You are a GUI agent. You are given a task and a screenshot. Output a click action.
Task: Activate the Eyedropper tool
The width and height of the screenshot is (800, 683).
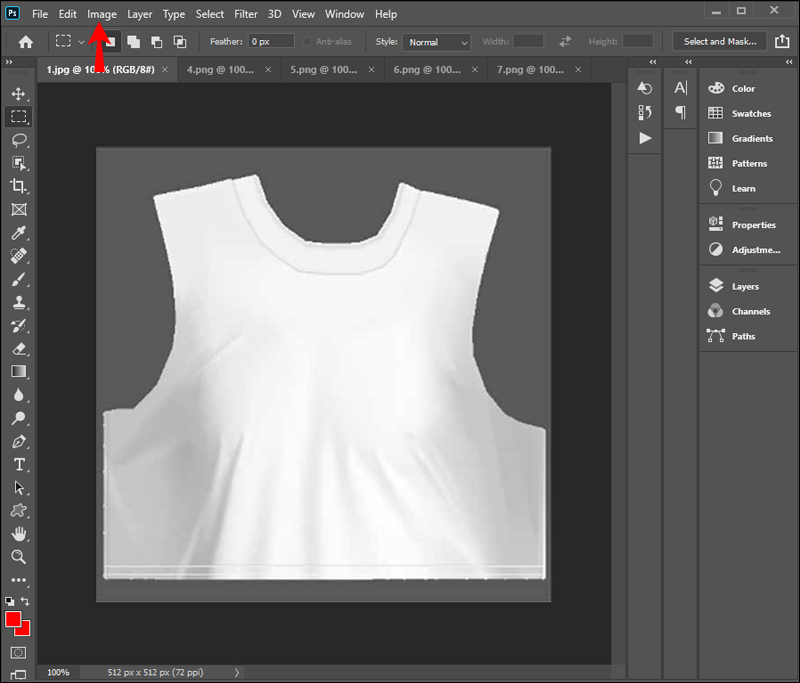pyautogui.click(x=19, y=233)
